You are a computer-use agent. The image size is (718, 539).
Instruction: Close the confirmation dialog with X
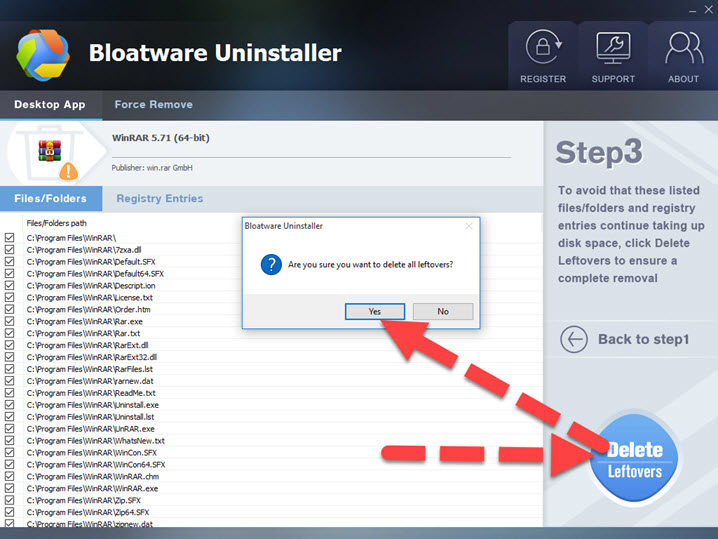pos(468,226)
